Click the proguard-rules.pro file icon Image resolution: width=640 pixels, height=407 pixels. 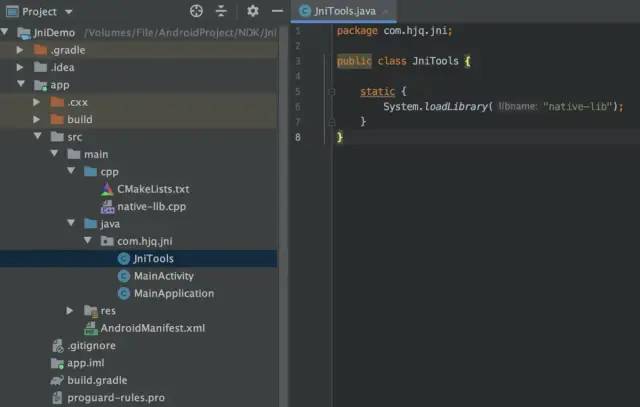coord(58,398)
